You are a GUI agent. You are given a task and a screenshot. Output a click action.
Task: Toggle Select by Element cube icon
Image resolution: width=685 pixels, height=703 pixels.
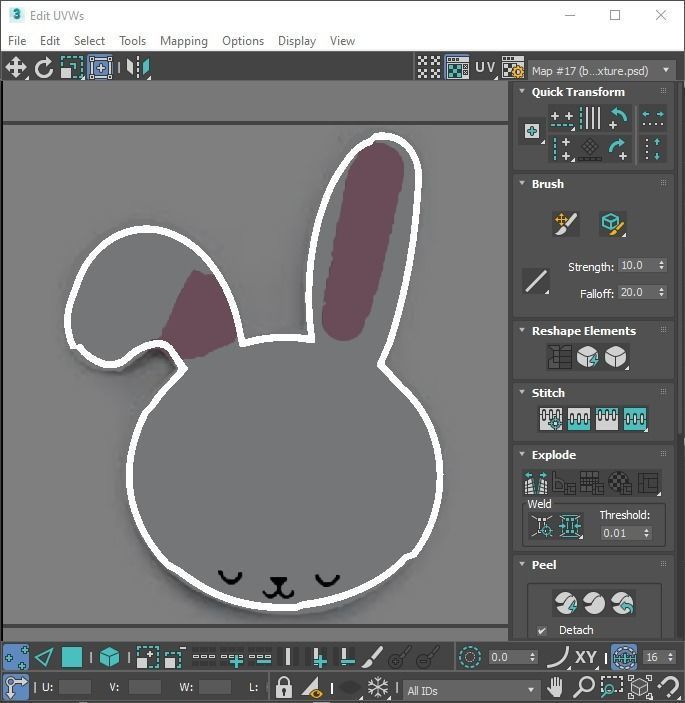(109, 657)
